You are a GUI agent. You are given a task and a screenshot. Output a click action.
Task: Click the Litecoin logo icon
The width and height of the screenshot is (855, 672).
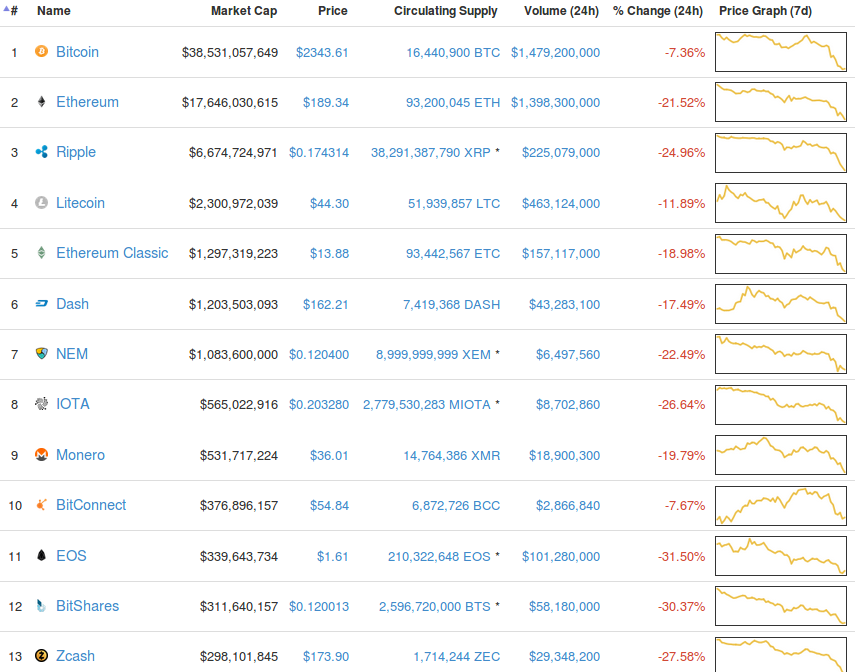pos(41,203)
